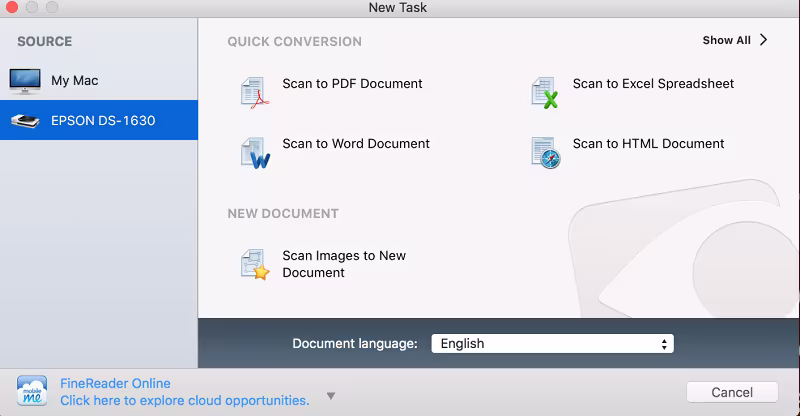Click the EPSON DS-1630 scanner icon
This screenshot has height=416, width=800.
tap(25, 121)
